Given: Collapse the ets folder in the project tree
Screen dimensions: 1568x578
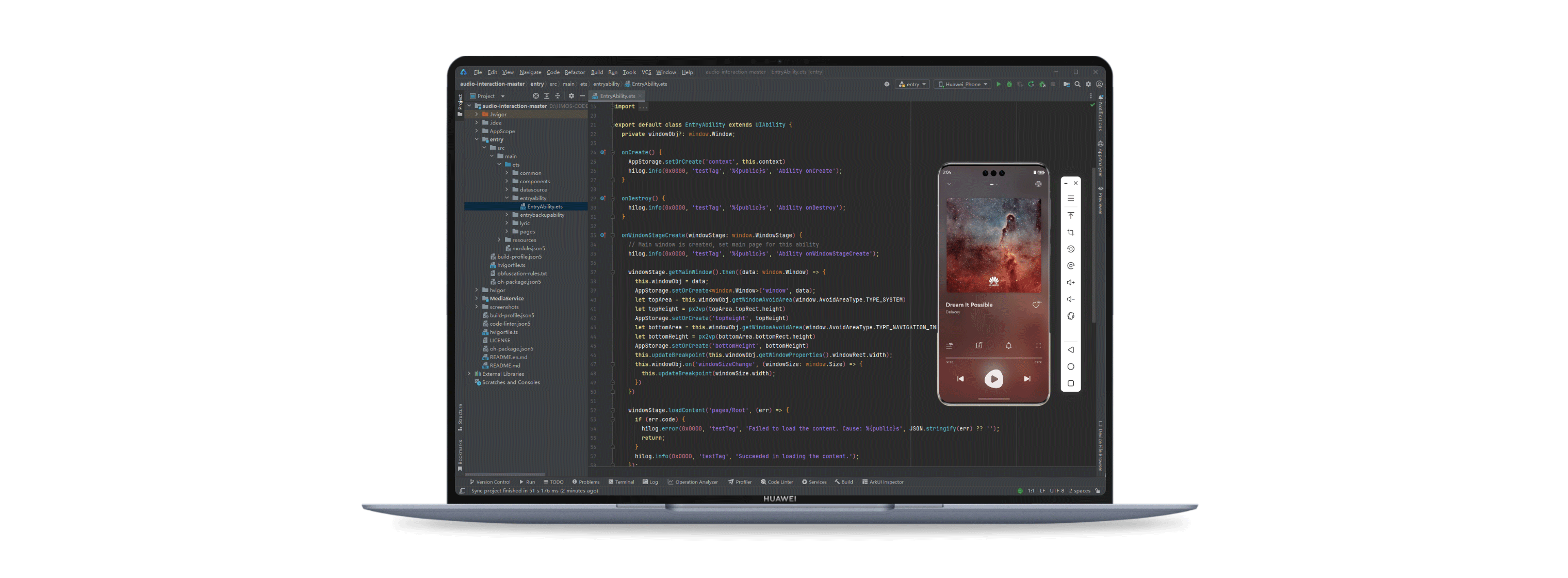Looking at the screenshot, I should tap(500, 165).
